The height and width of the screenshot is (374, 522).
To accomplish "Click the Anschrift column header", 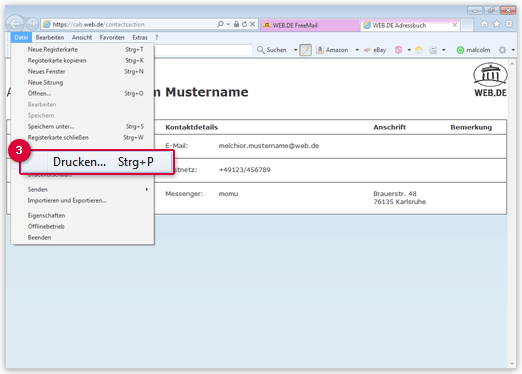I will (x=389, y=127).
